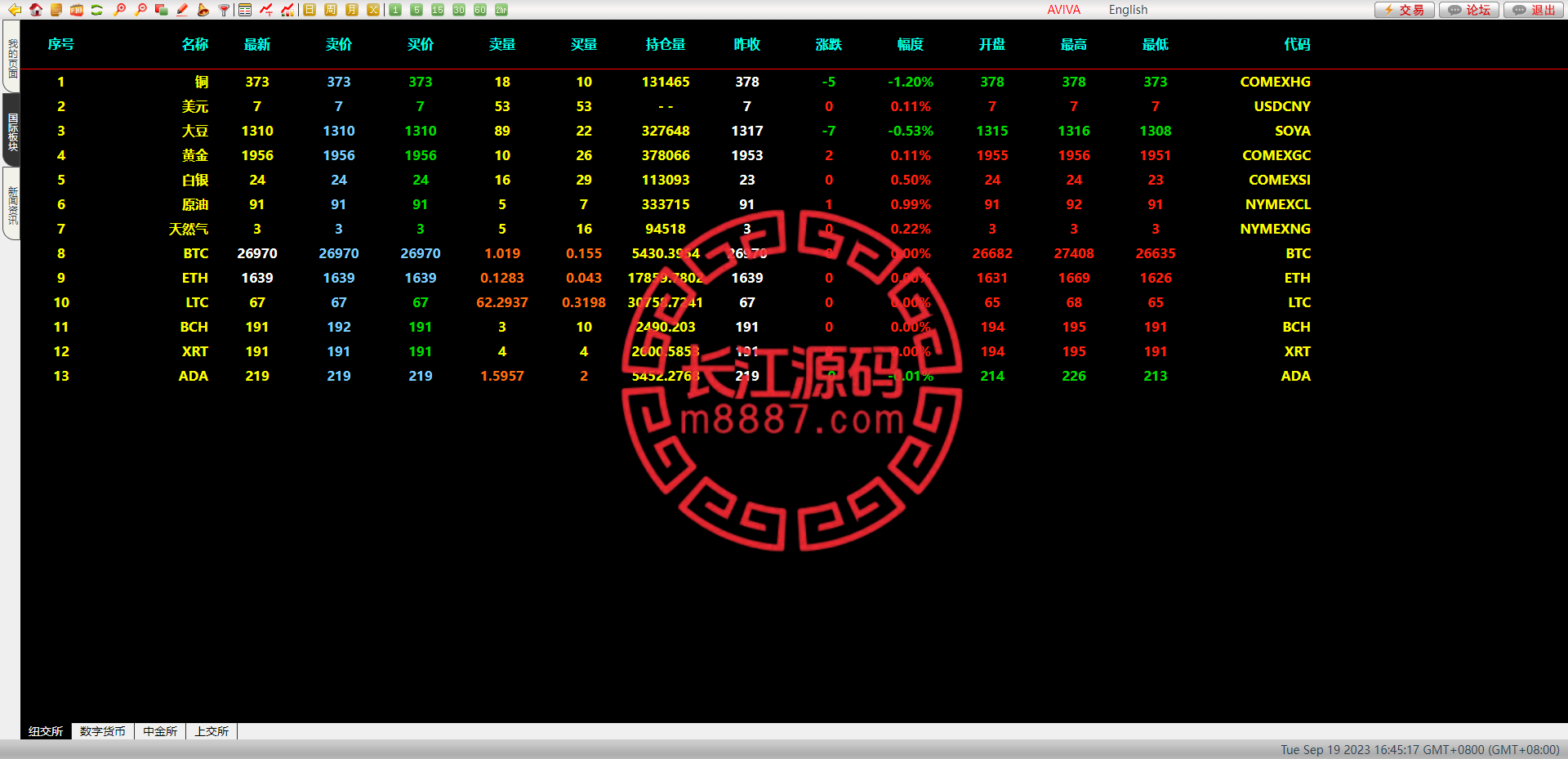Click the SOYA code cell
Screen dimensions: 1568x759
click(x=1293, y=131)
